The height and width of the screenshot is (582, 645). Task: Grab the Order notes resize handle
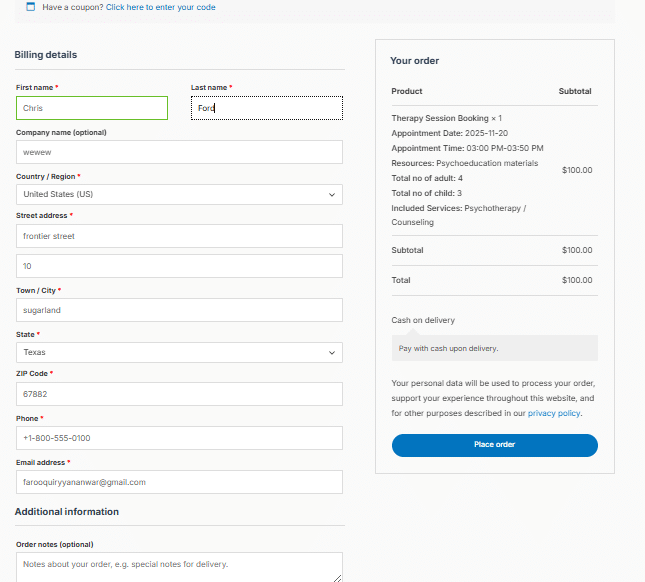pos(337,578)
